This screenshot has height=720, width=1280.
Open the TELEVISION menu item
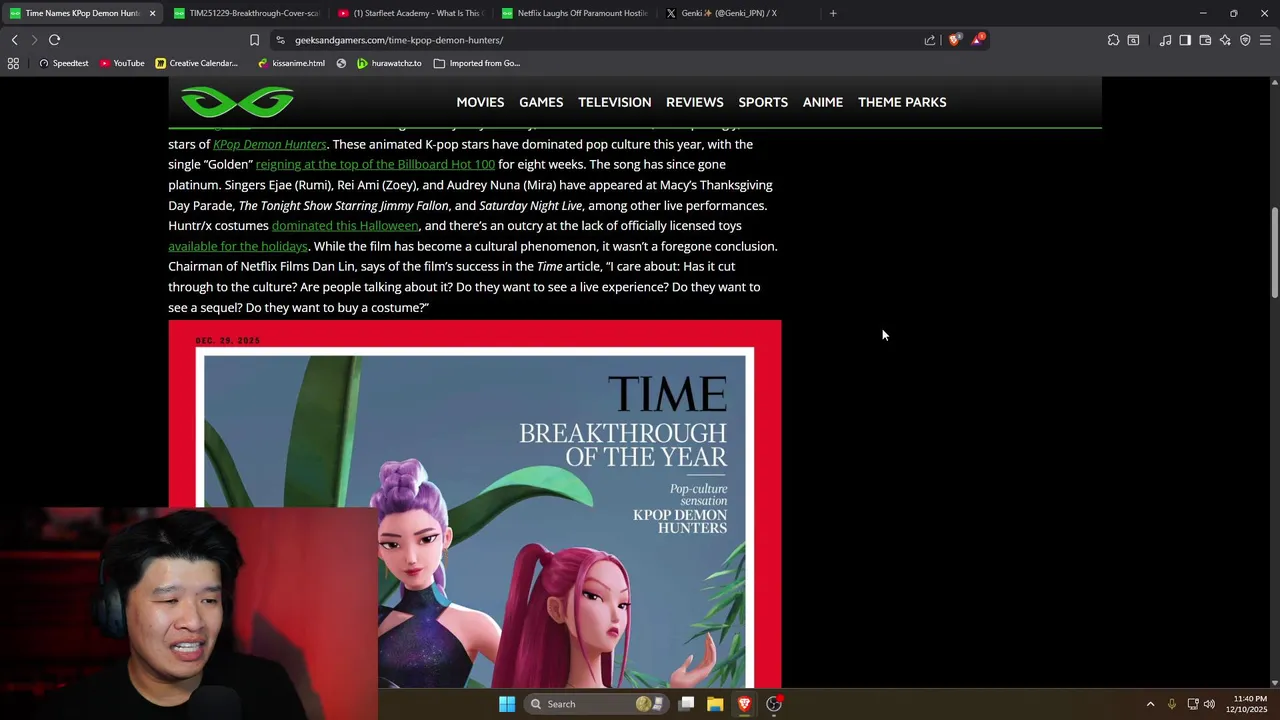(x=614, y=102)
